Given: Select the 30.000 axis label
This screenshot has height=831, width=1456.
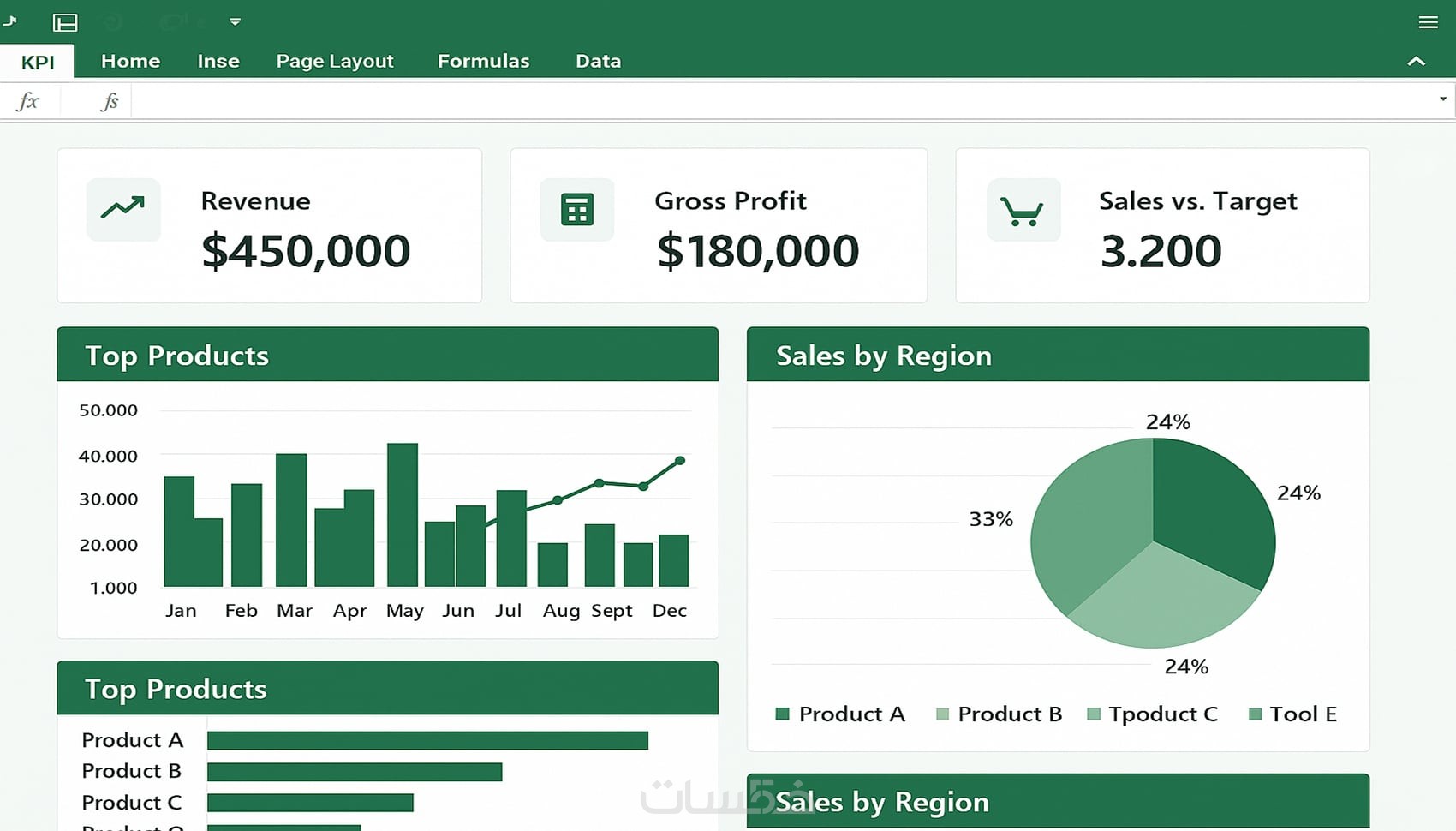Looking at the screenshot, I should coord(108,499).
